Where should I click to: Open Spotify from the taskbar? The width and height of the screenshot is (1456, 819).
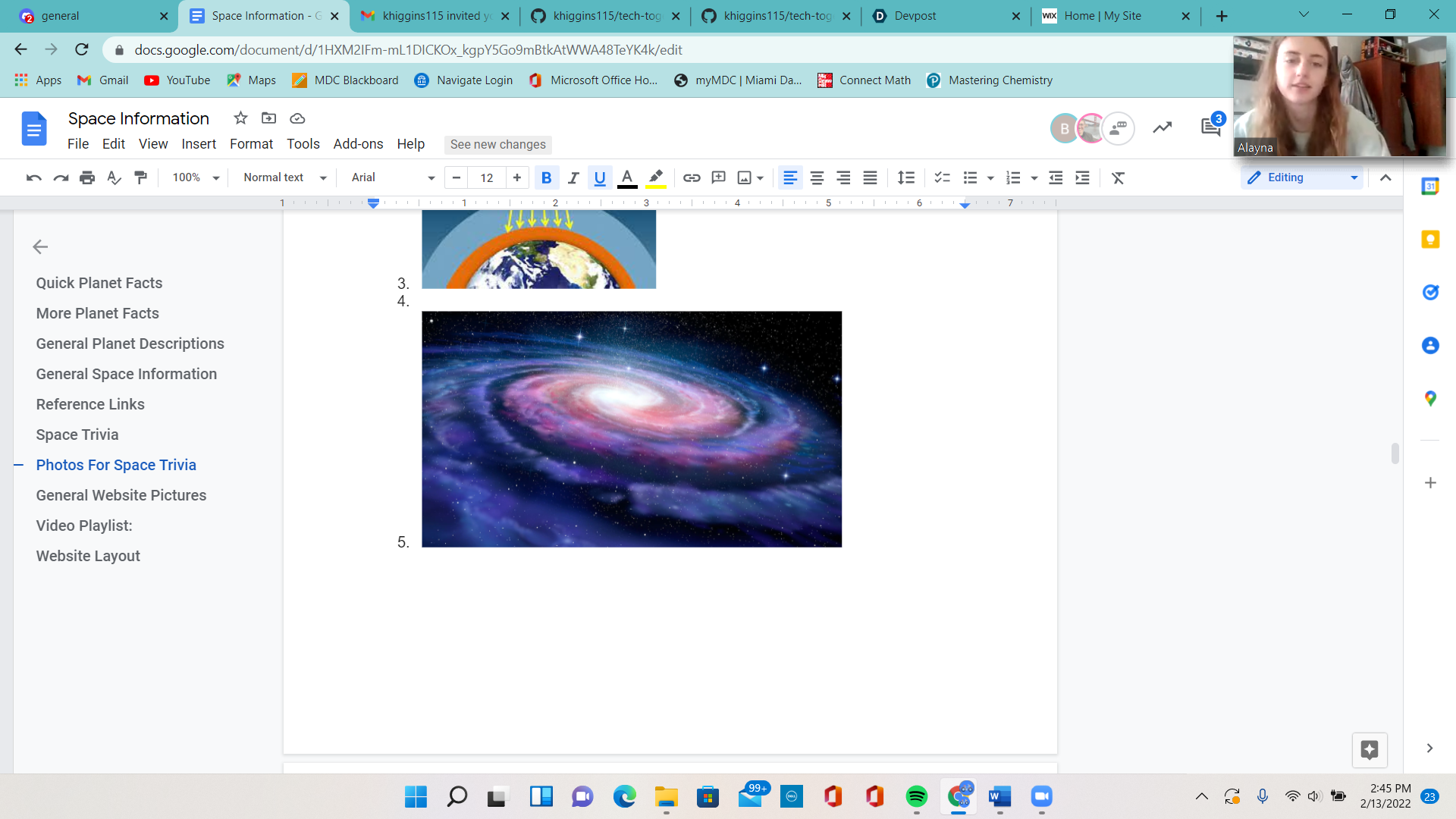tap(916, 796)
